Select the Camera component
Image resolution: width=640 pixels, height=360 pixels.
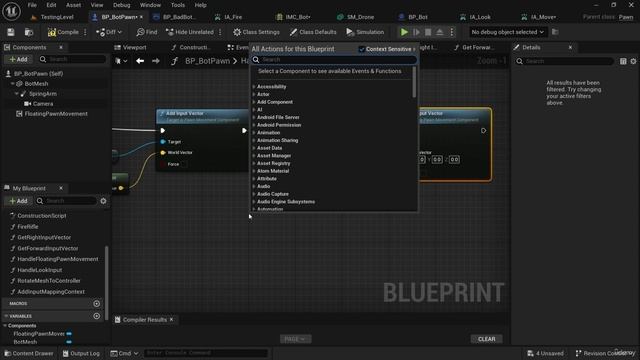tap(43, 104)
